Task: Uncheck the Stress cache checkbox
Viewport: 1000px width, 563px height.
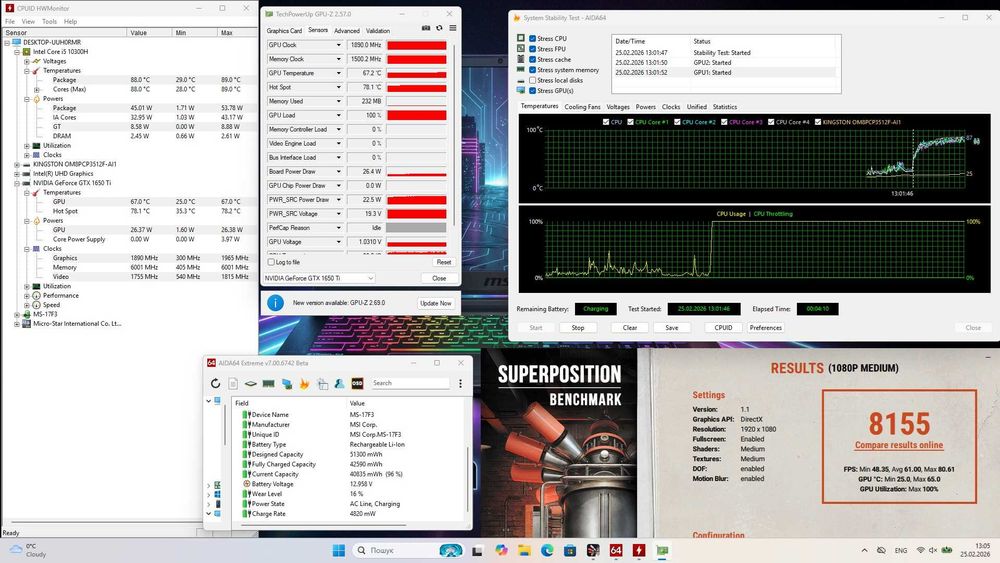Action: tap(533, 59)
